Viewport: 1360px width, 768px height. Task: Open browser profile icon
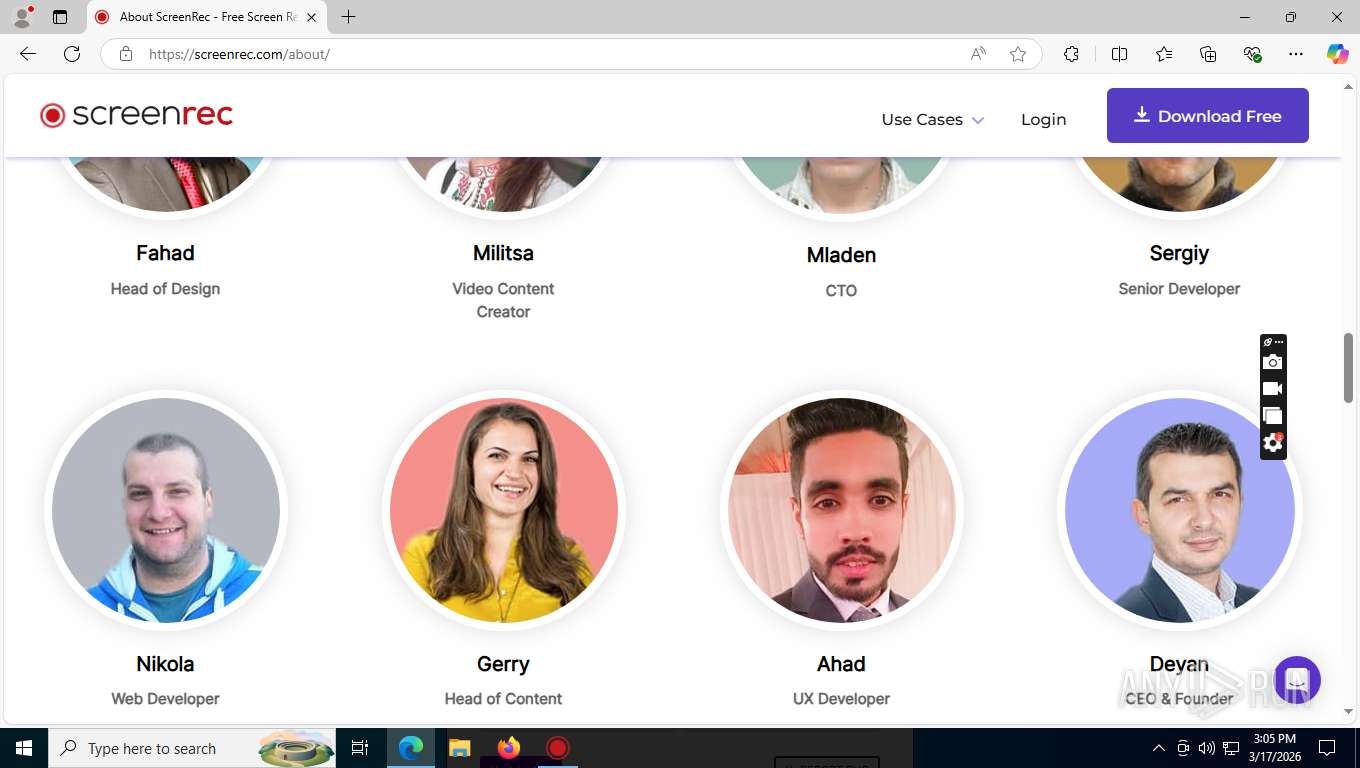pos(22,17)
